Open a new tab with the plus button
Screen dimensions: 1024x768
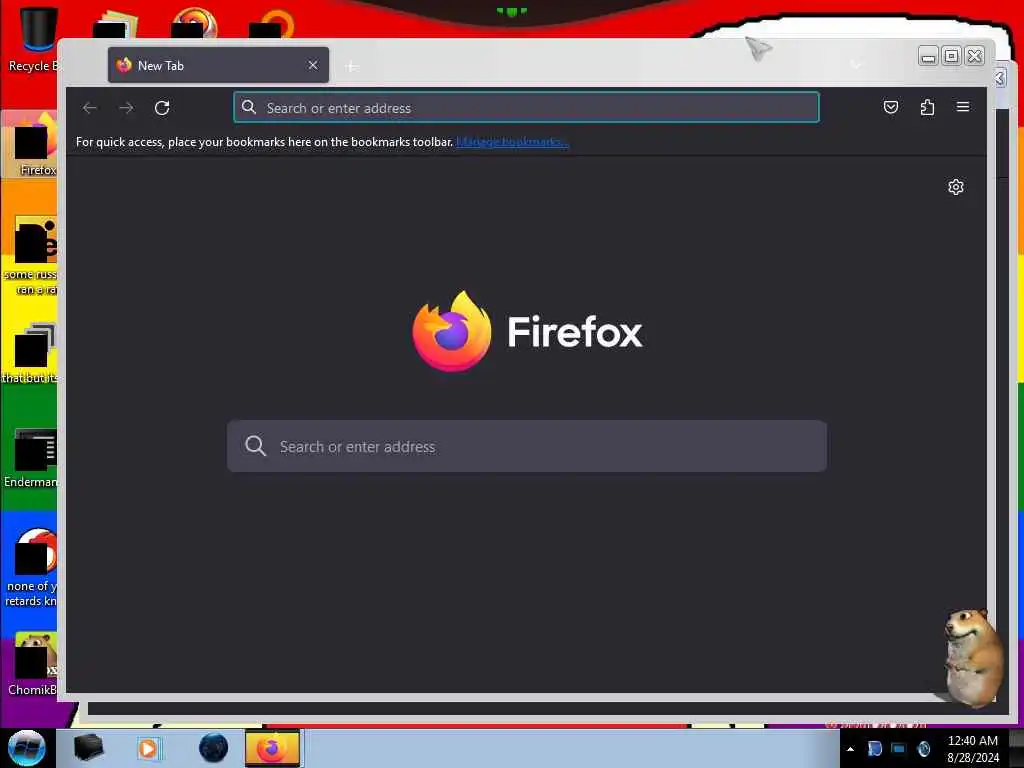tap(351, 67)
